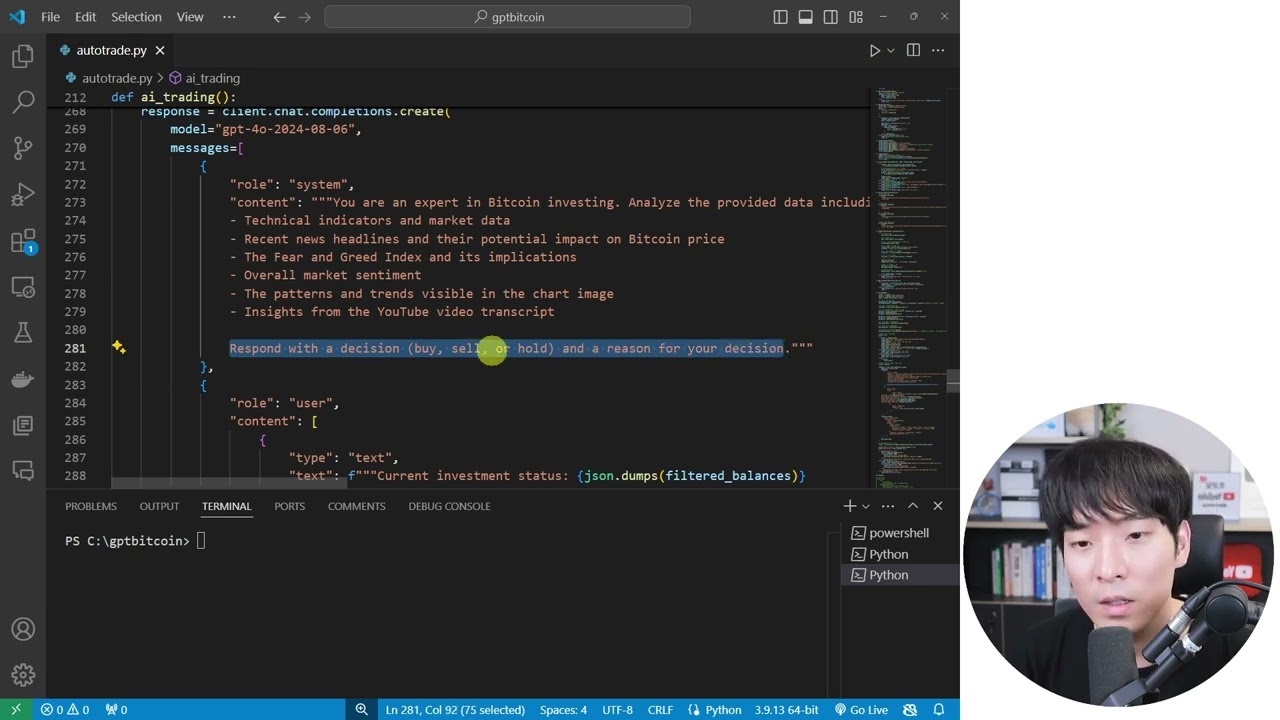Open notifications bell in status bar
This screenshot has height=720, width=1280.
pos(939,709)
